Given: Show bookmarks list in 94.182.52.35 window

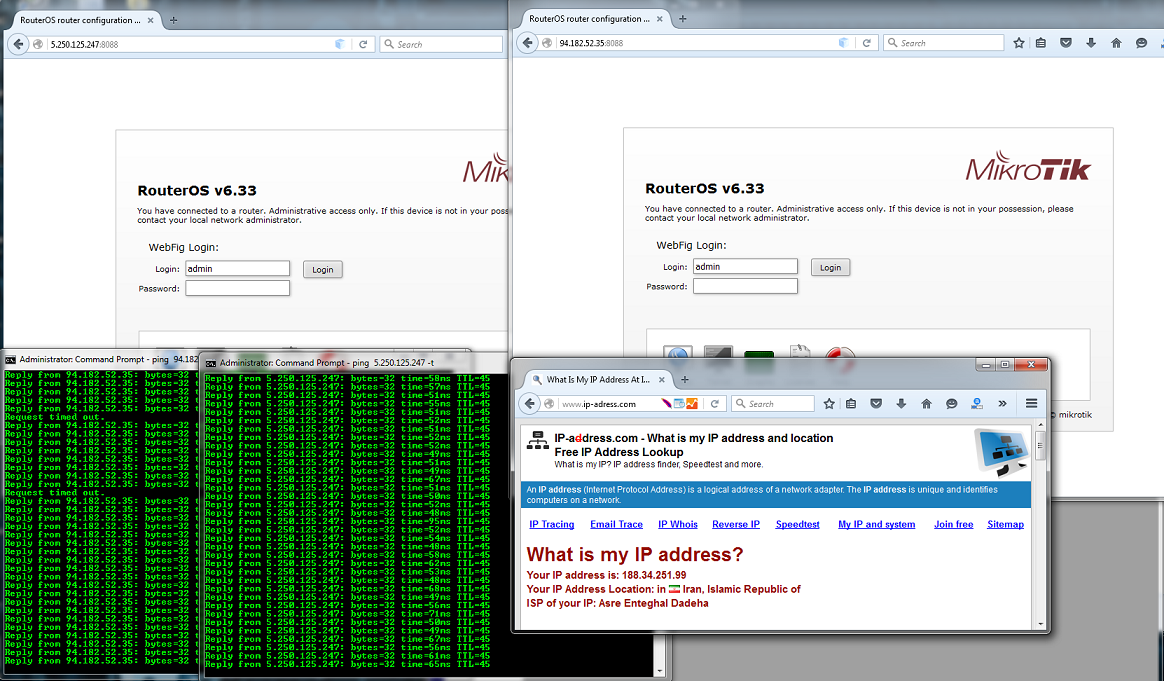Looking at the screenshot, I should click(1041, 43).
